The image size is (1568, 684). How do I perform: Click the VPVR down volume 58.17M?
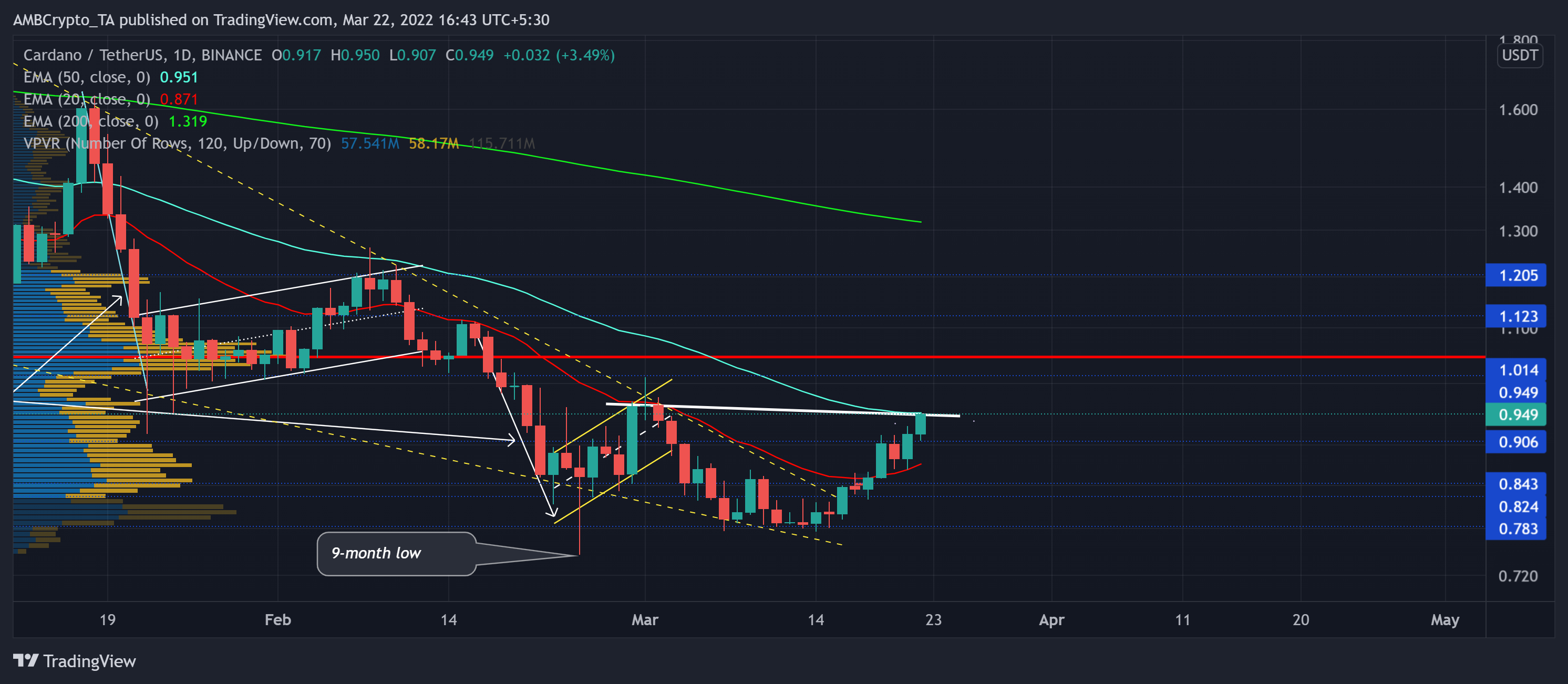pyautogui.click(x=434, y=143)
